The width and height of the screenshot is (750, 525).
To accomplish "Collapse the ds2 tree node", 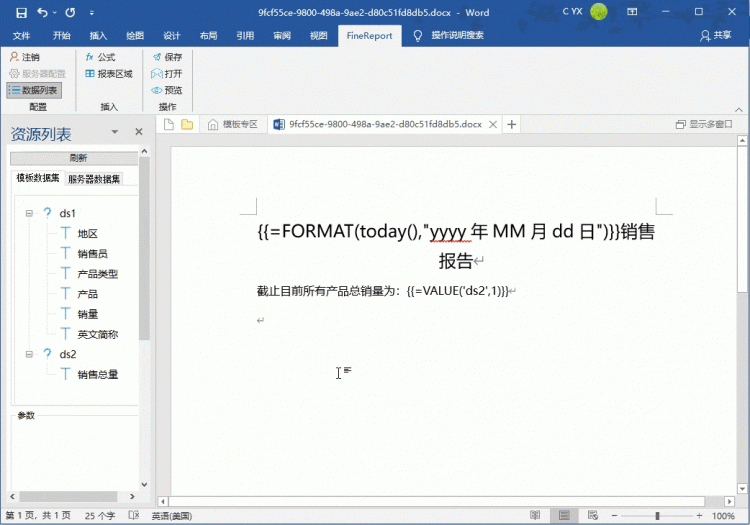I will 30,354.
